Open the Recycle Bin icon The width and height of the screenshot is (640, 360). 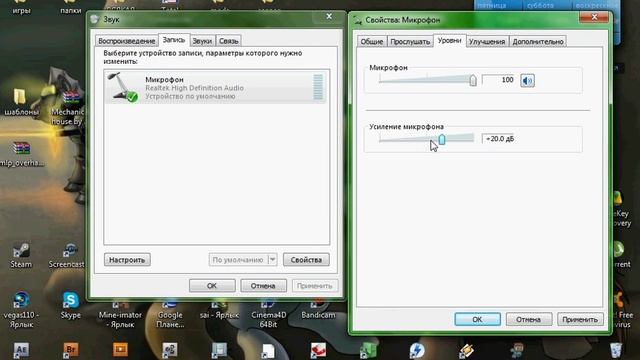(615, 350)
